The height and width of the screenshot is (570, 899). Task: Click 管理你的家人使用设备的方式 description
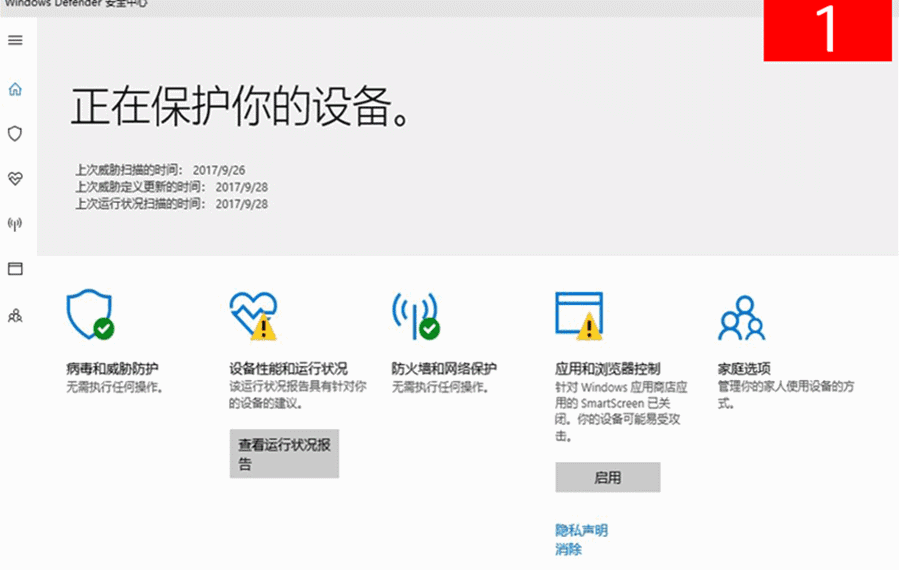786,395
